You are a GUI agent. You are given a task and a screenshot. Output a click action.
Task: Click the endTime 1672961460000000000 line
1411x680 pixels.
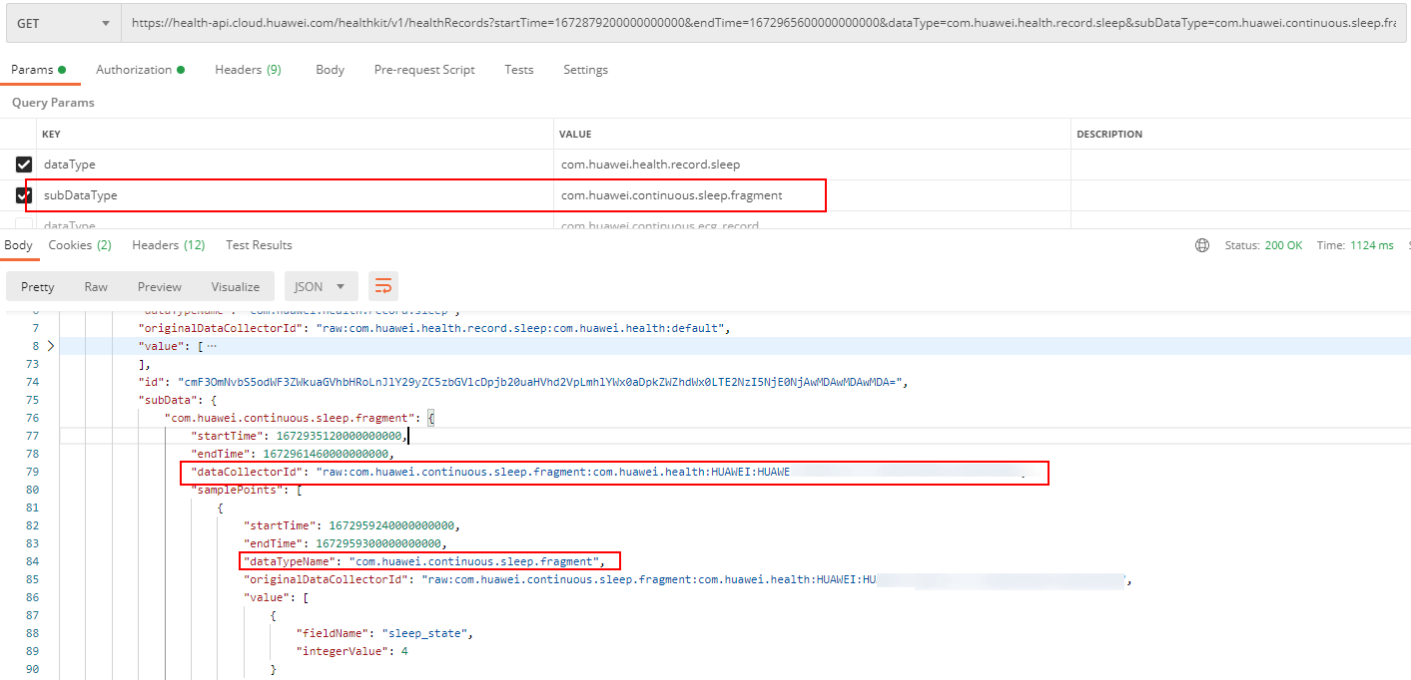click(292, 454)
